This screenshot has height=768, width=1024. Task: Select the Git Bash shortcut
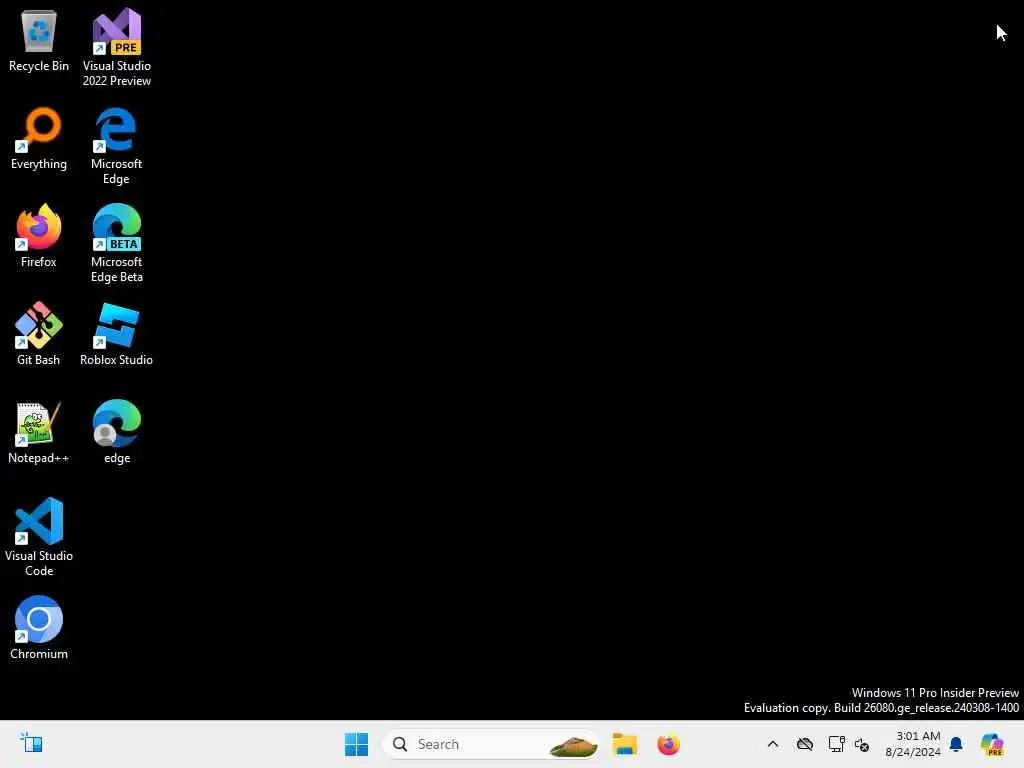[39, 334]
